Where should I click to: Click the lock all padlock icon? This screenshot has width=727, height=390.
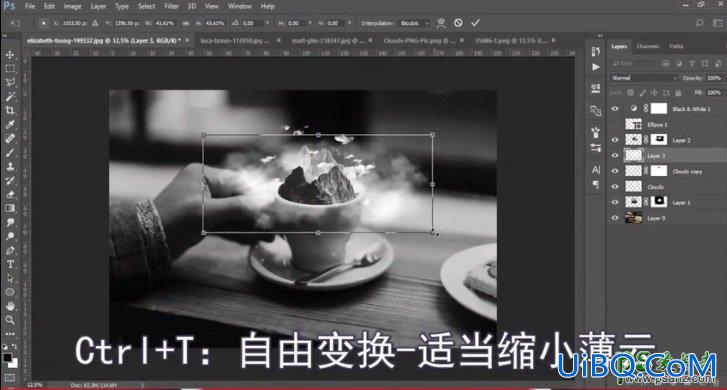[678, 93]
